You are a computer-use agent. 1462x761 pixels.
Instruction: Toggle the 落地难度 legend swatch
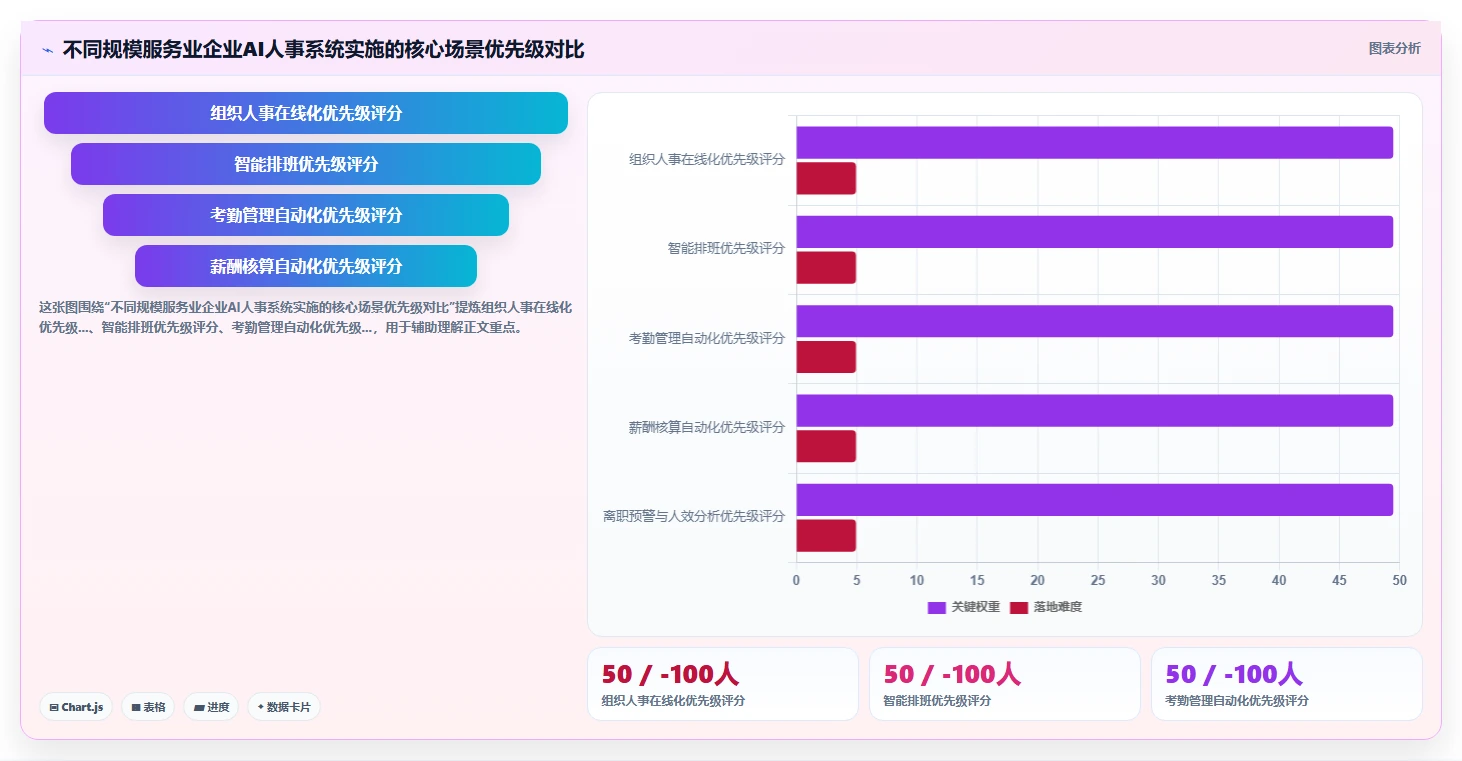coord(1019,607)
